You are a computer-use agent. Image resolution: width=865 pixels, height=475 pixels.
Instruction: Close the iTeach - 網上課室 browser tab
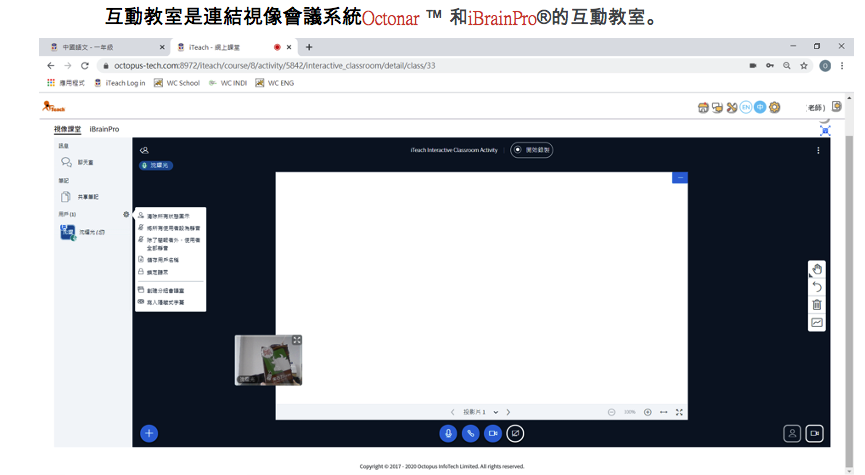[x=289, y=47]
